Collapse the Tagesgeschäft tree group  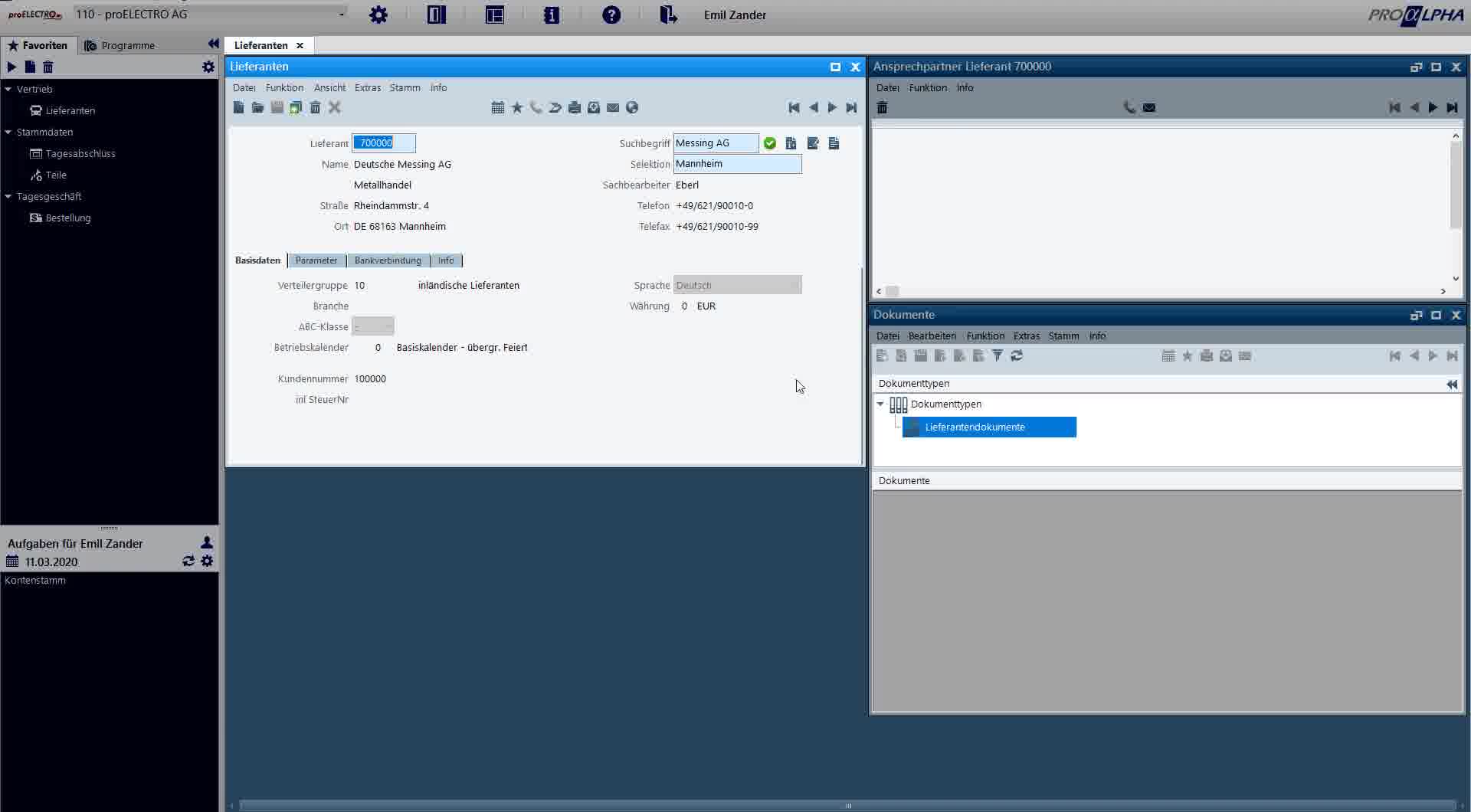tap(8, 196)
